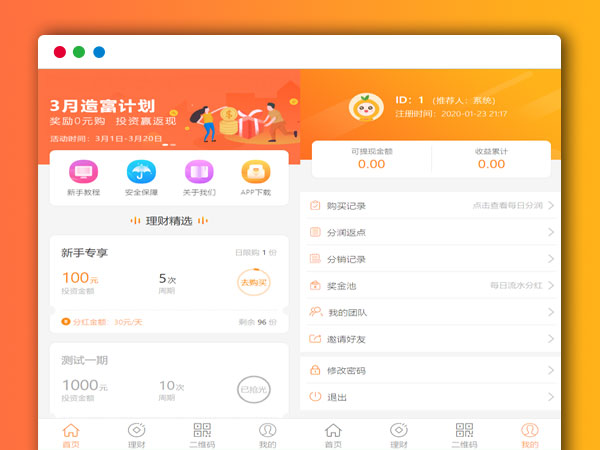This screenshot has height=450, width=600.
Task: Click the 修改密码 lock icon
Action: click(x=315, y=370)
